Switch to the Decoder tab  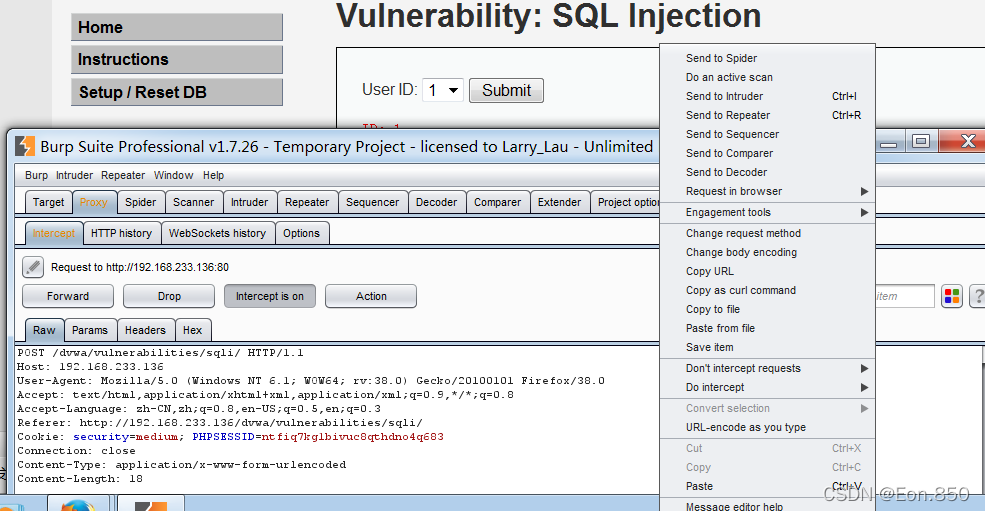[436, 202]
